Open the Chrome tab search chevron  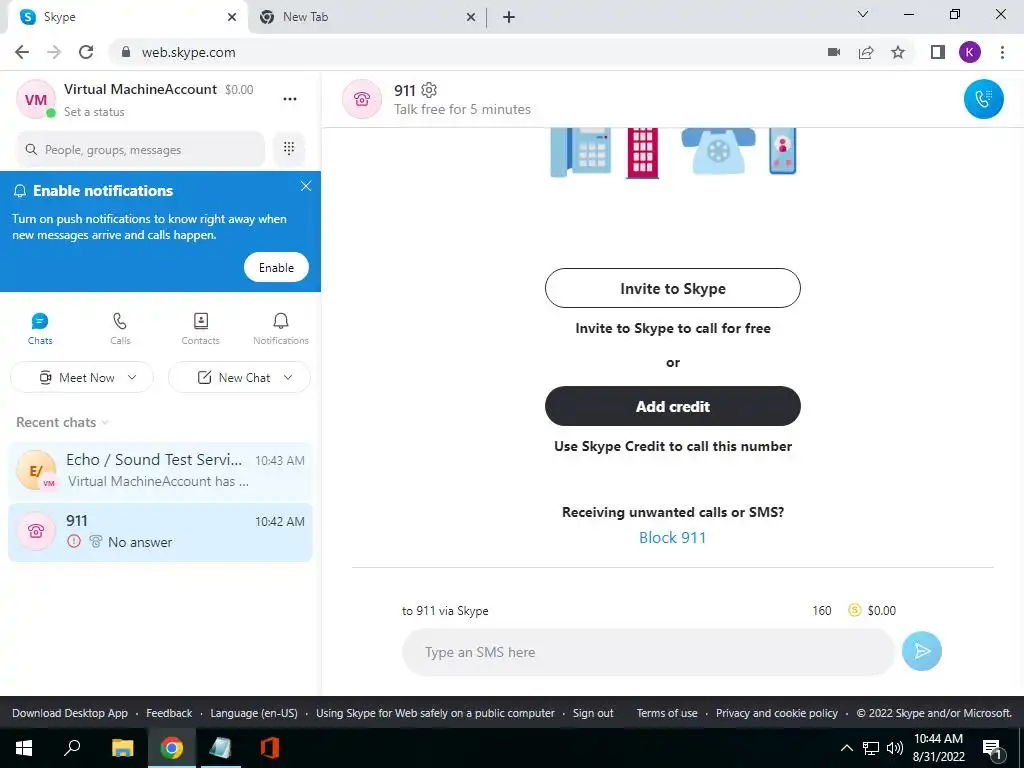click(863, 14)
